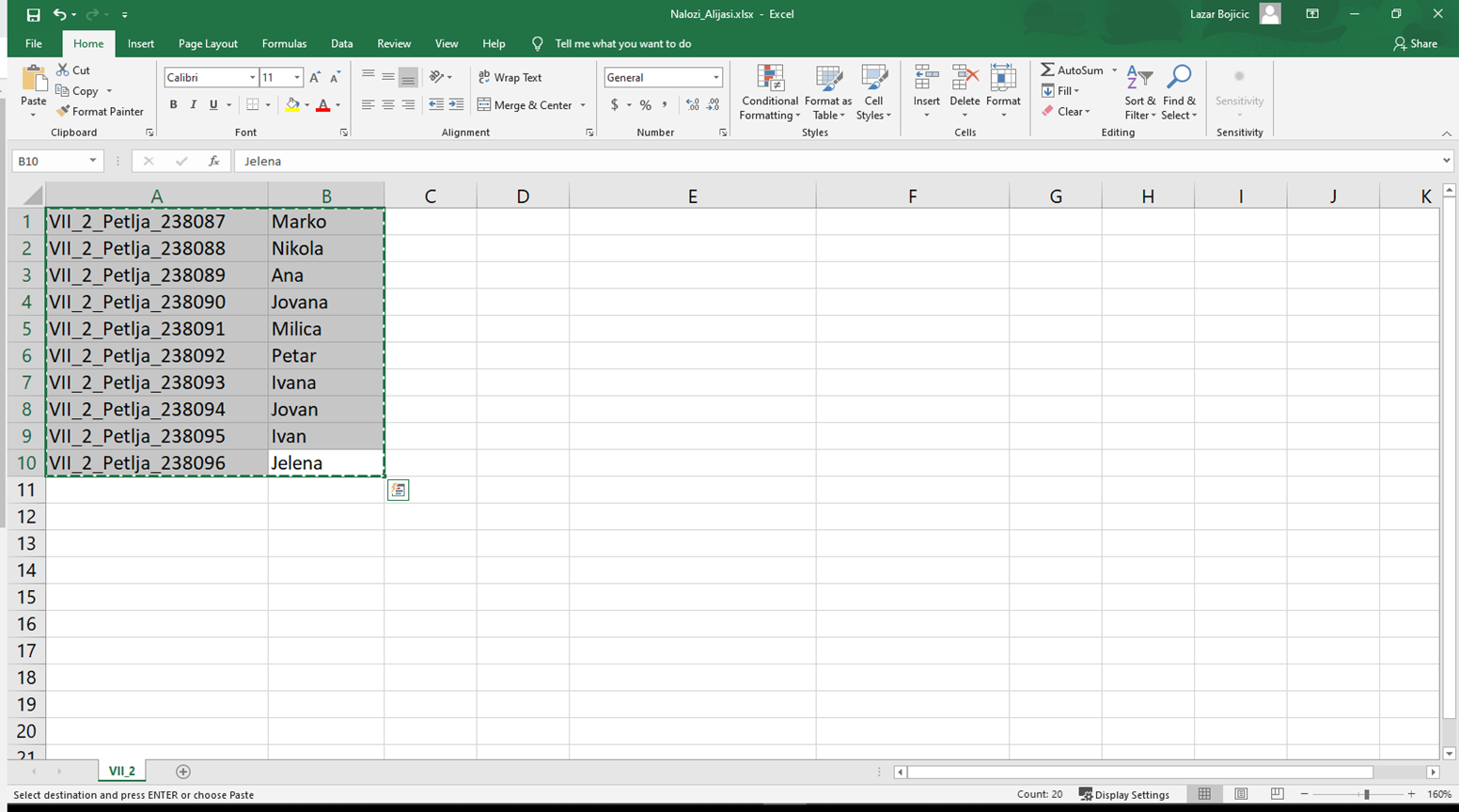
Task: Click the Conditional Formatting icon
Action: (x=770, y=80)
